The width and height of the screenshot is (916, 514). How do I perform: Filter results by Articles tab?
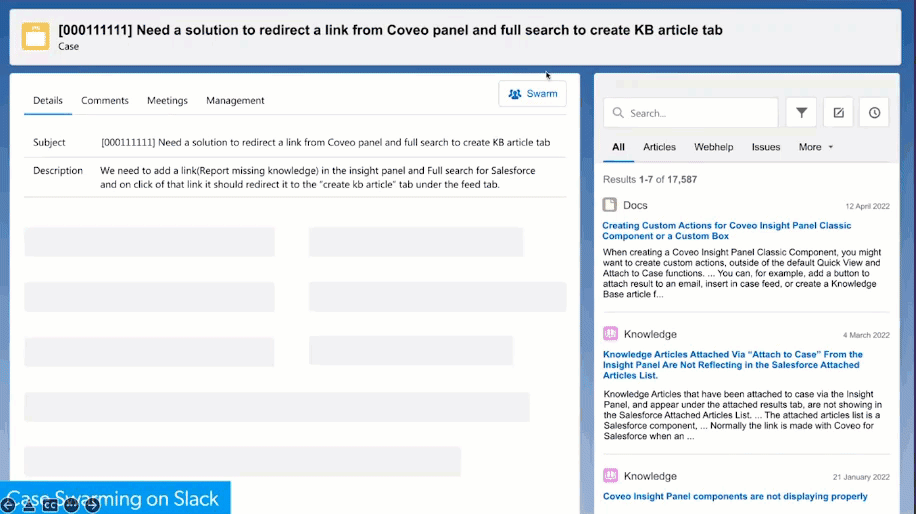click(659, 147)
